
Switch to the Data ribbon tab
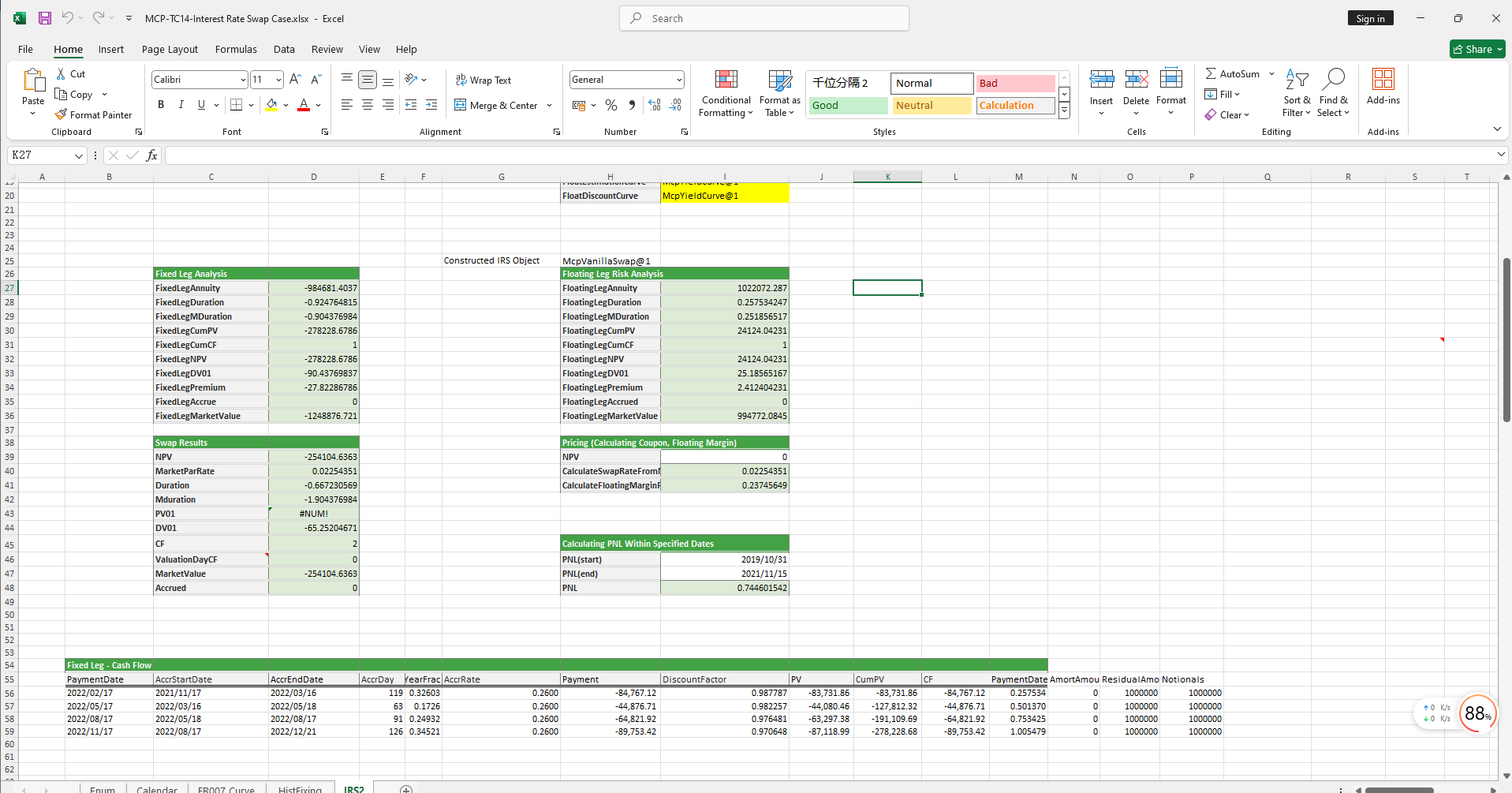click(x=284, y=49)
